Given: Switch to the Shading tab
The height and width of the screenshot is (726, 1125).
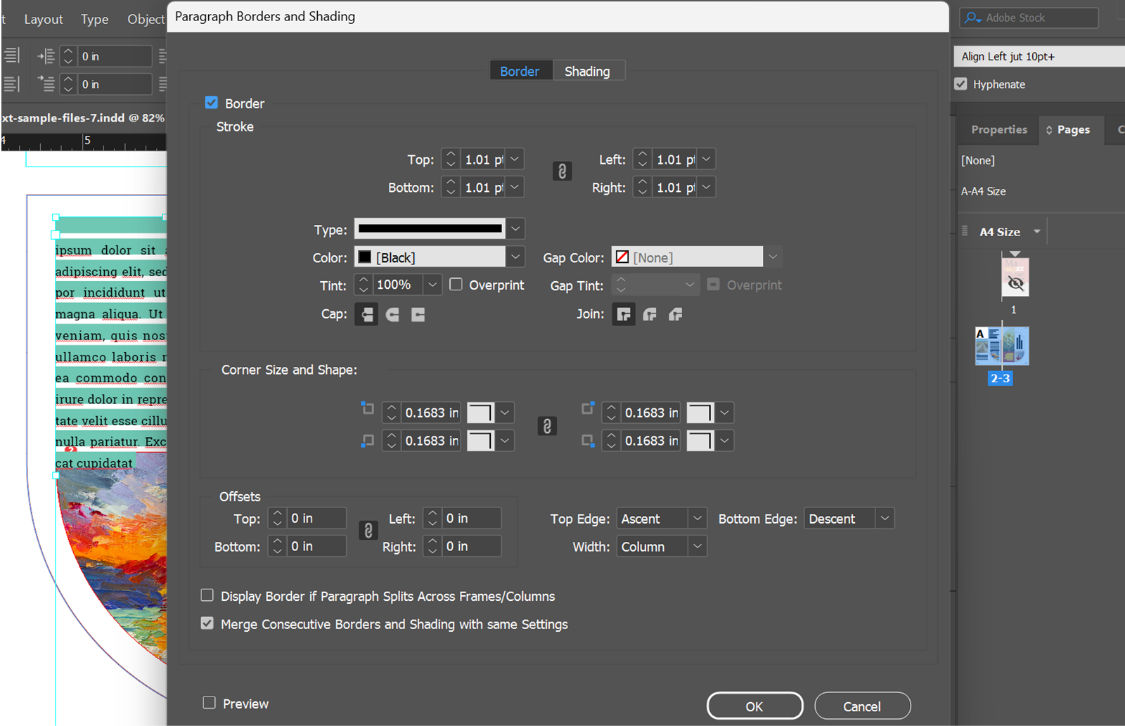Looking at the screenshot, I should (588, 71).
